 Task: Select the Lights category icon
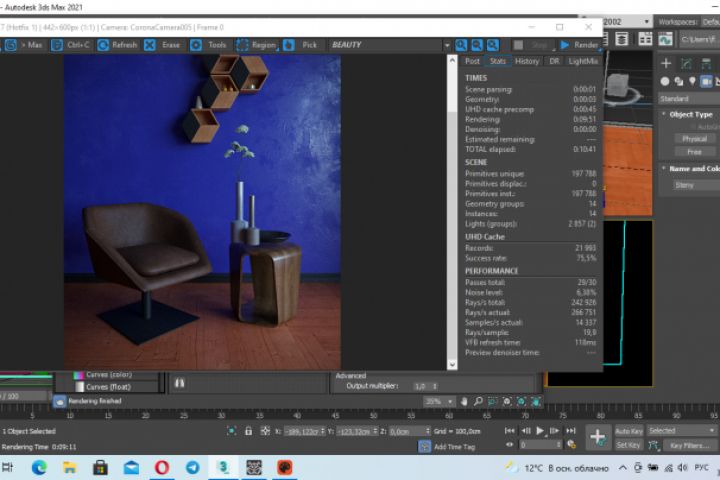(692, 82)
